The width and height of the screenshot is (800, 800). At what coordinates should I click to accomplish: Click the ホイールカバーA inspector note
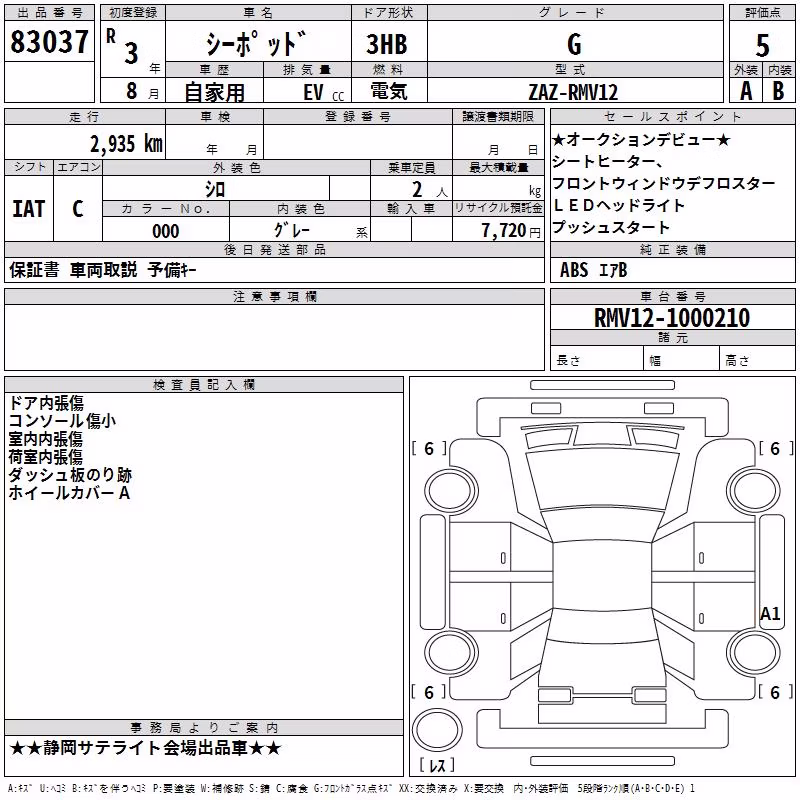click(69, 493)
